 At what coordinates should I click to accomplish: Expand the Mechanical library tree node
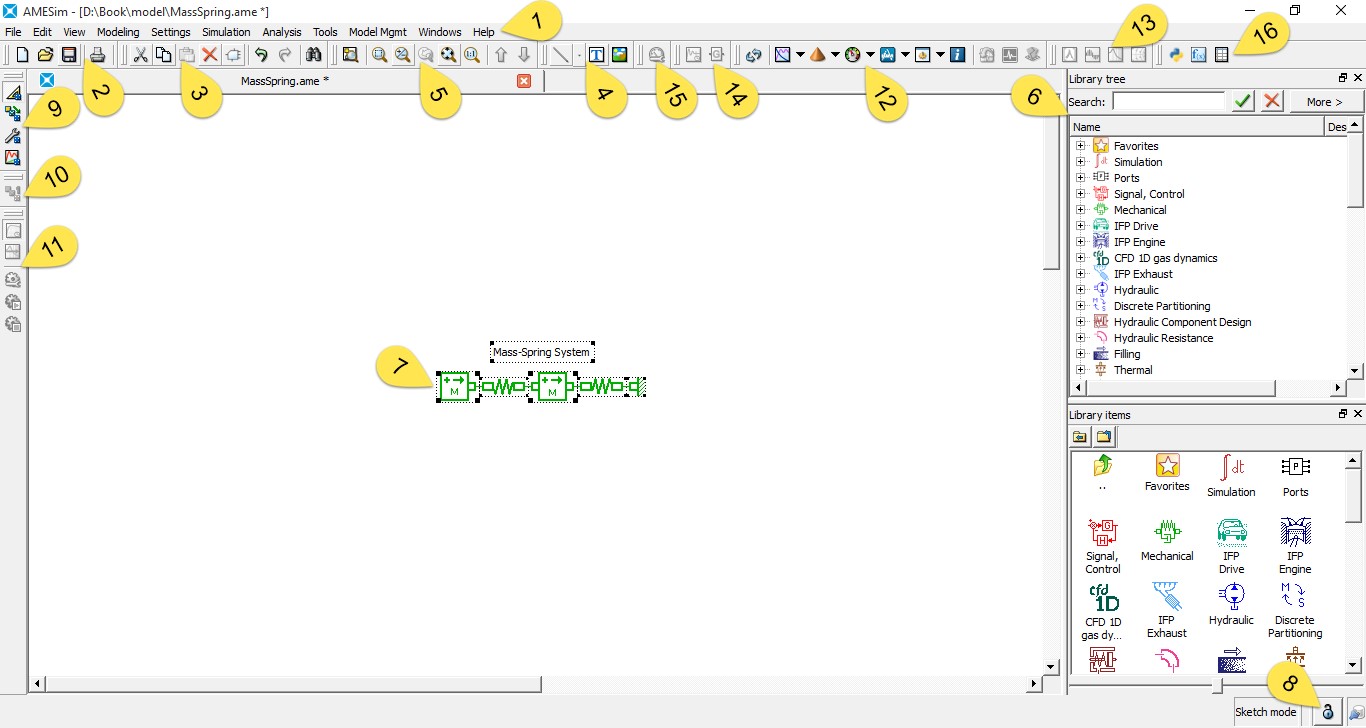pyautogui.click(x=1080, y=210)
